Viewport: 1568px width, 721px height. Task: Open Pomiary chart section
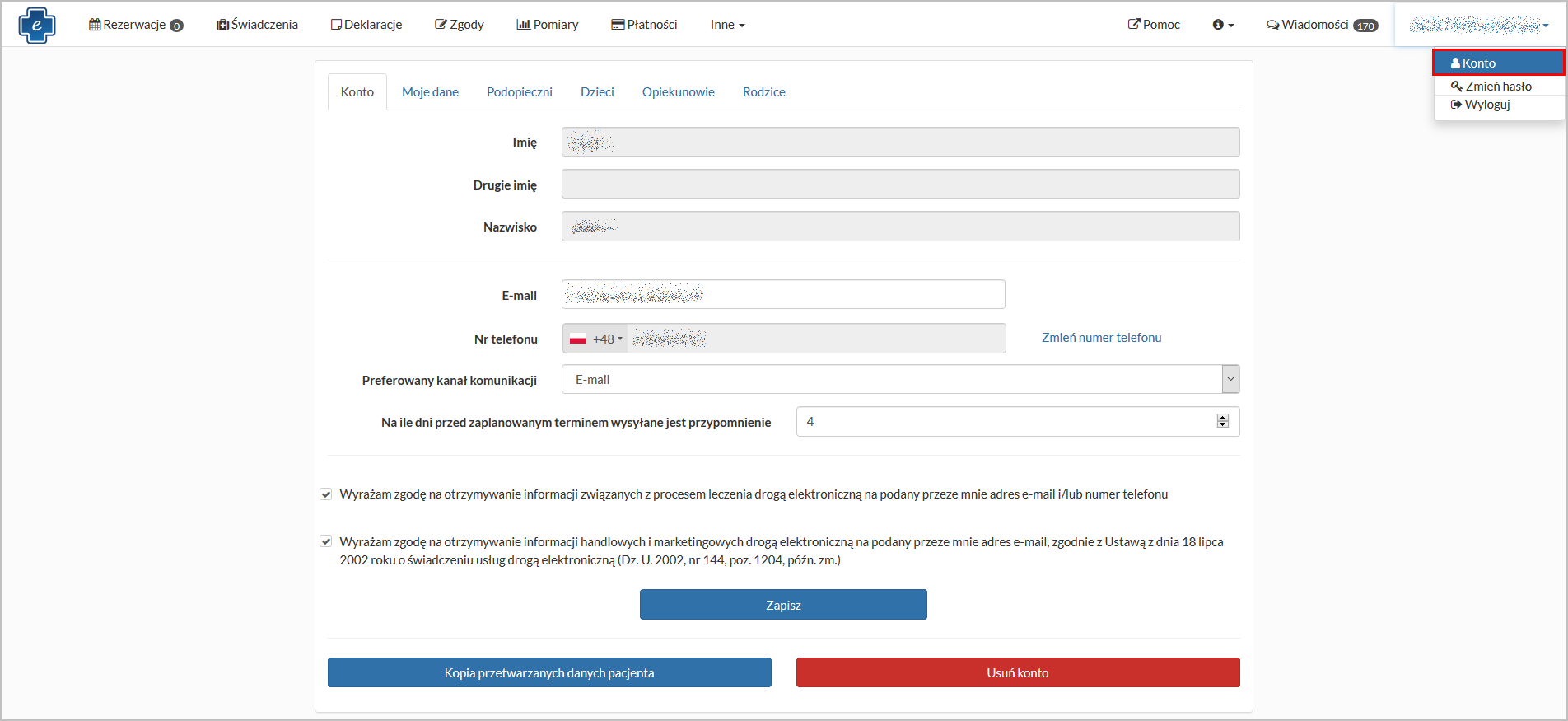pyautogui.click(x=548, y=25)
